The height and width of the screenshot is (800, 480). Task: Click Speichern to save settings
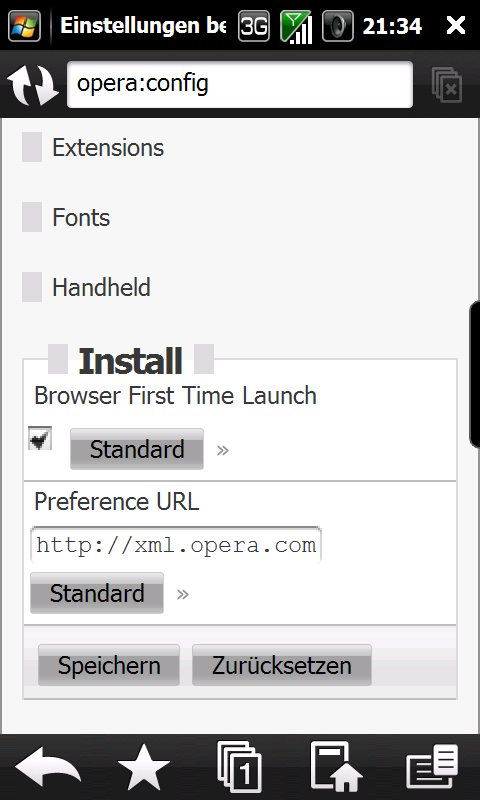coord(109,665)
